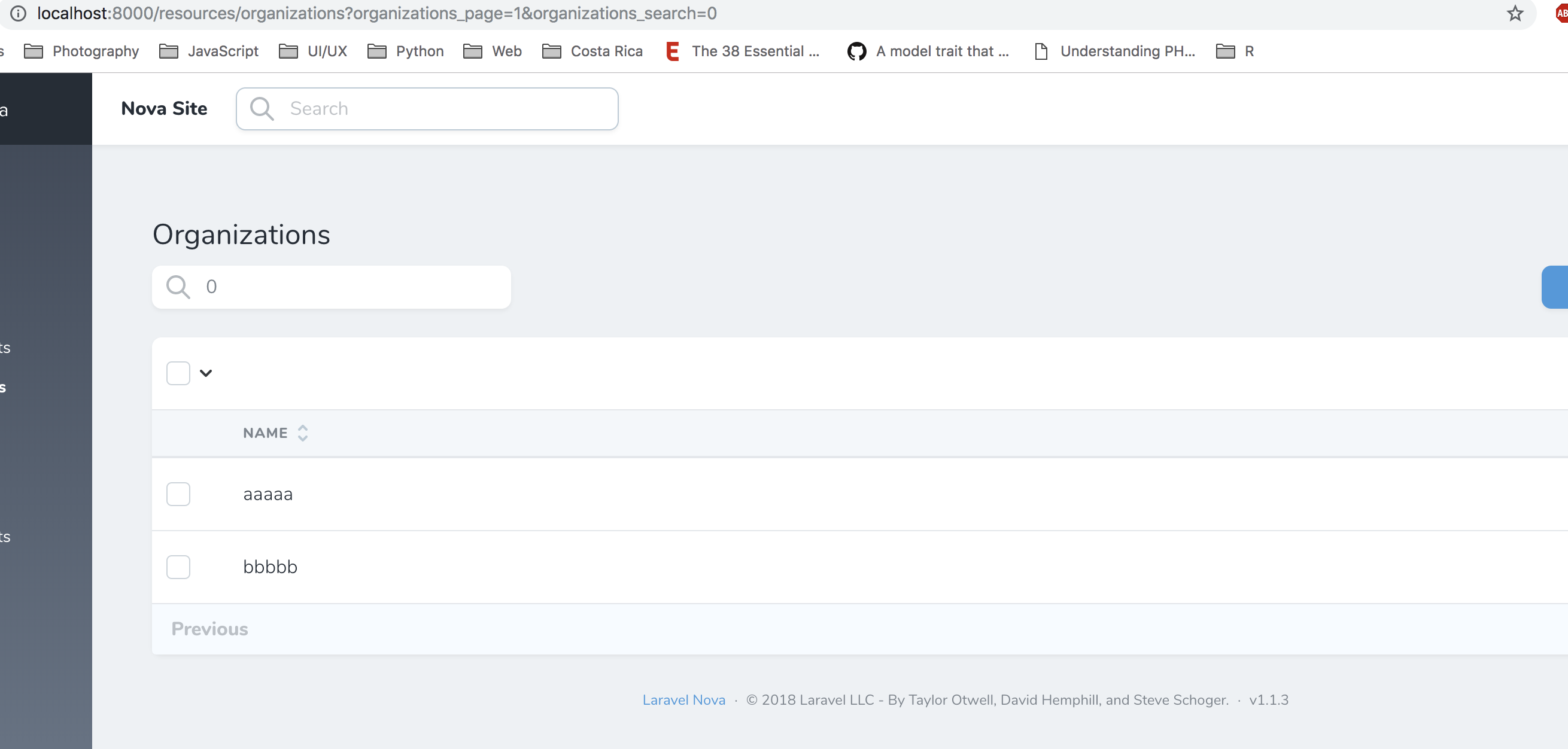Open the Web bookmarks folder dropdown

click(493, 51)
